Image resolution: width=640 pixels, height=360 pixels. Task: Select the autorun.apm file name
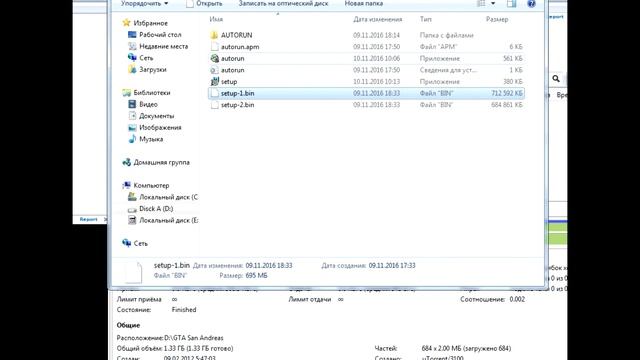click(x=240, y=47)
